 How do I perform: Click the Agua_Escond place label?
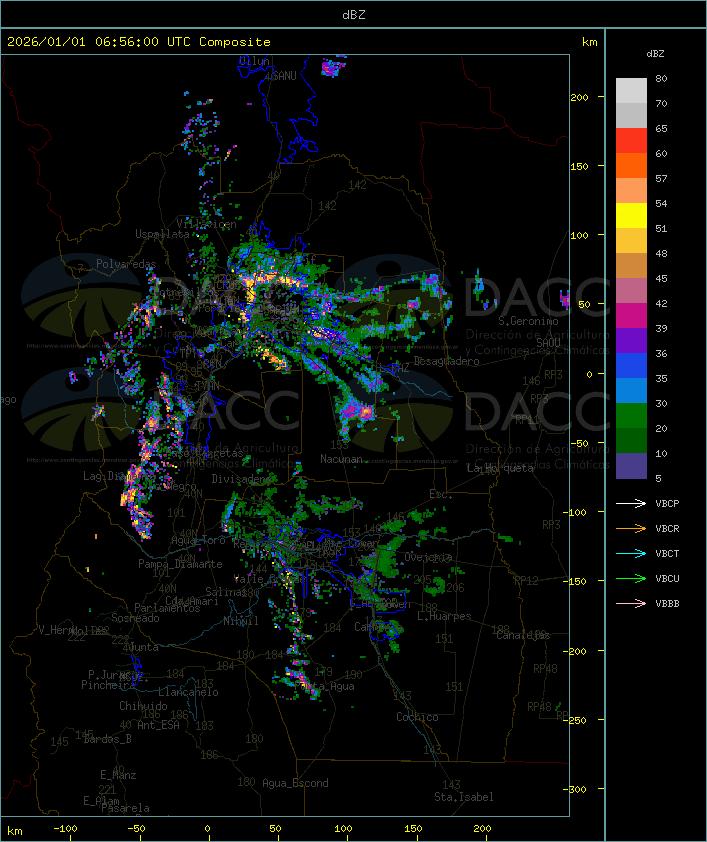point(295,783)
